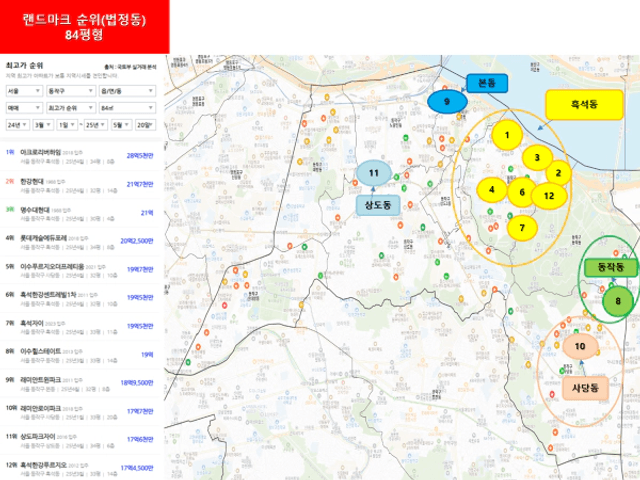The width and height of the screenshot is (640, 480).
Task: Select yellow marker number 12
Action: coord(549,196)
